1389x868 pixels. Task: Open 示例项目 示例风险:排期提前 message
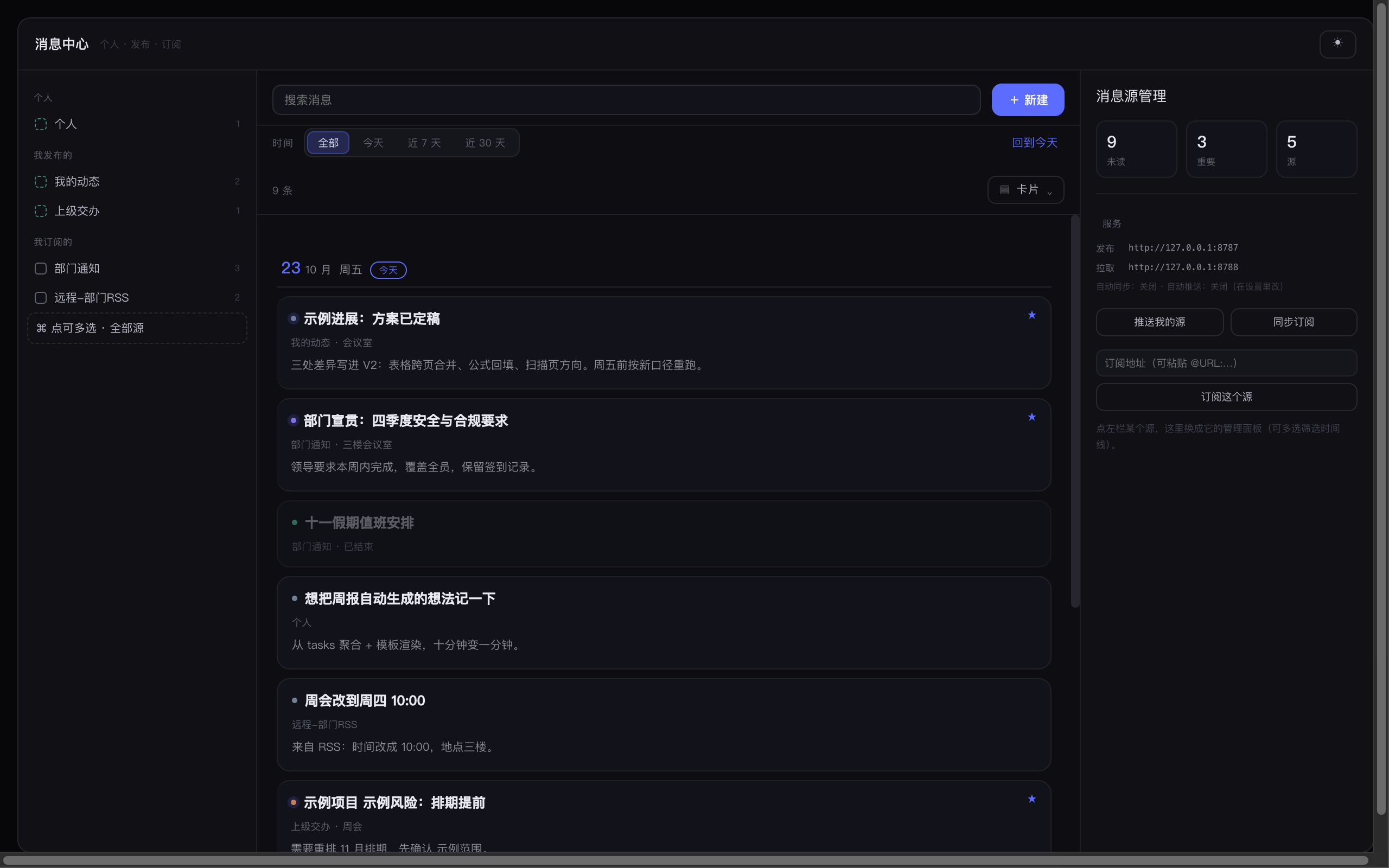click(x=664, y=816)
